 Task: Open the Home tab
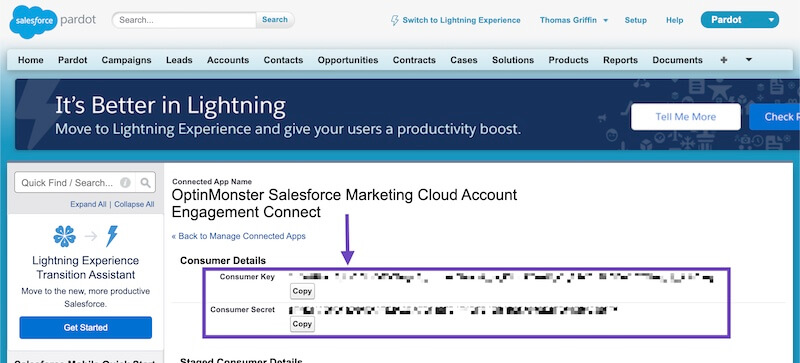tap(31, 60)
